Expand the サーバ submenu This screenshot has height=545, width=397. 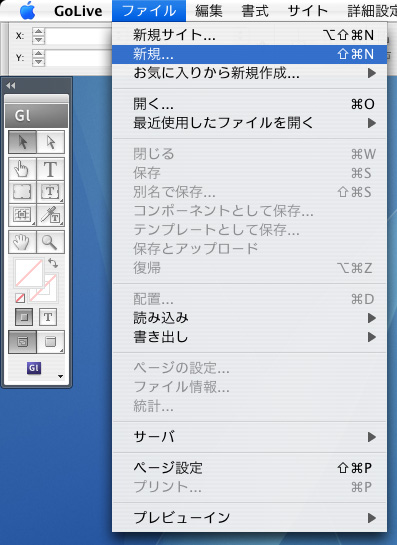[x=250, y=437]
